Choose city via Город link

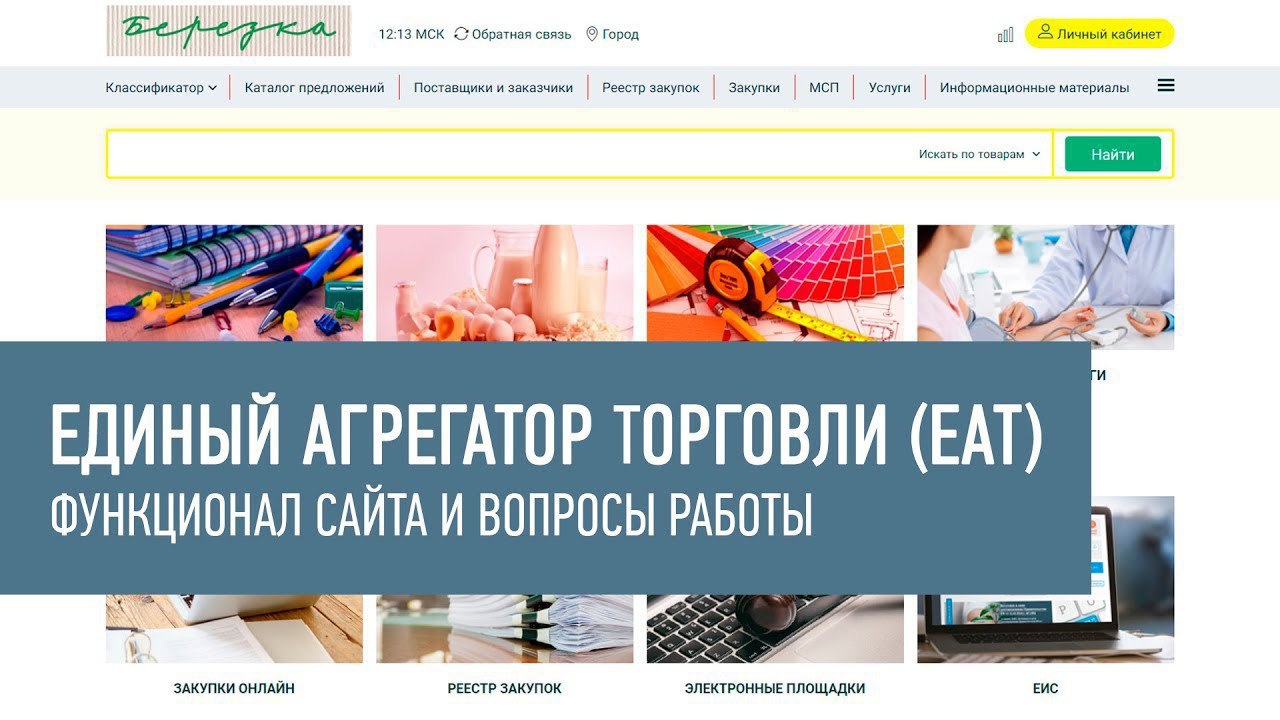[620, 34]
